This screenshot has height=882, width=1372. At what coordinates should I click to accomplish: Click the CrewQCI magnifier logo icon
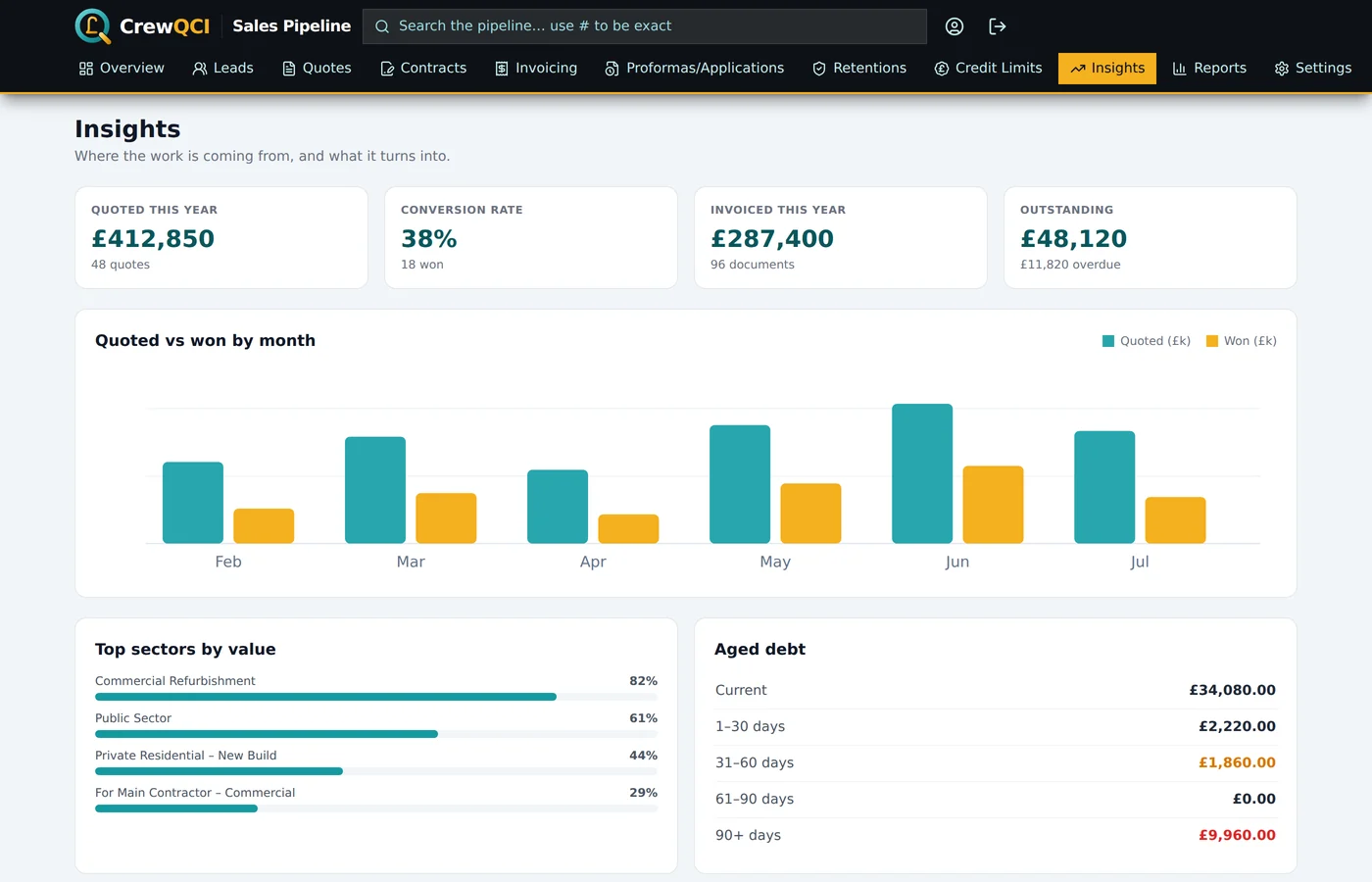pyautogui.click(x=93, y=26)
